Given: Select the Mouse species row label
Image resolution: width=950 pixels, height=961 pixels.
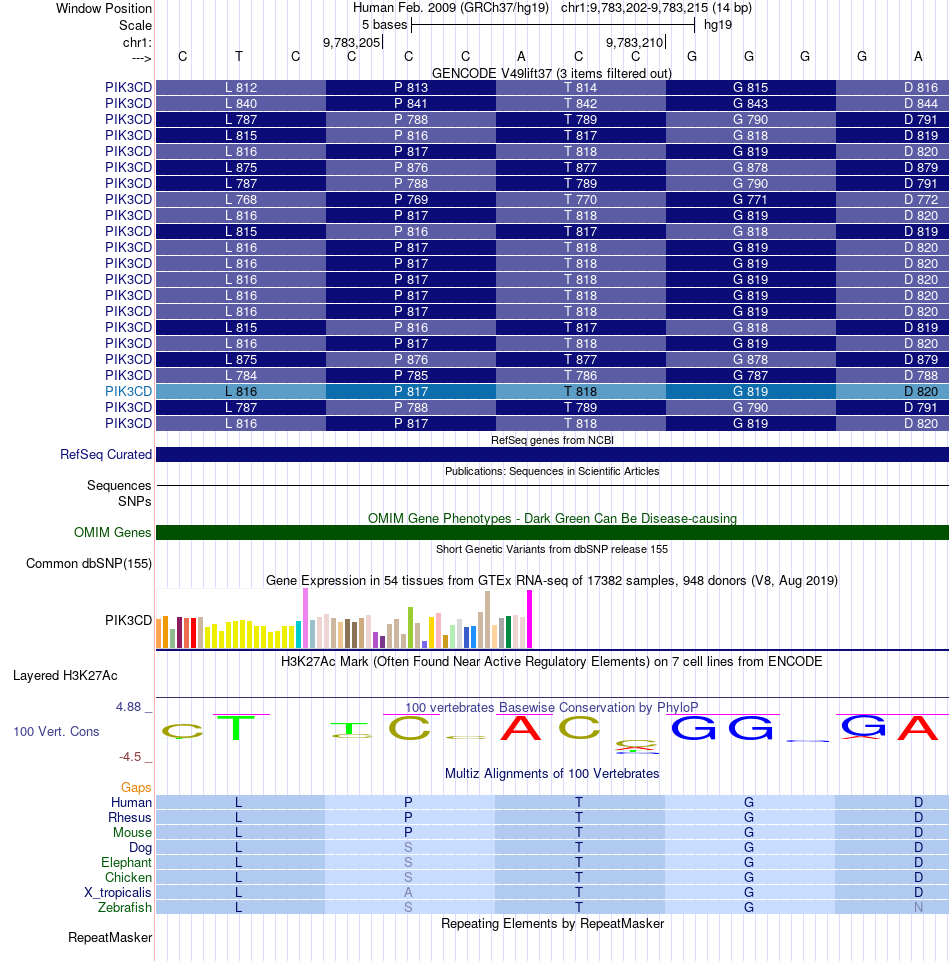Looking at the screenshot, I should point(132,832).
